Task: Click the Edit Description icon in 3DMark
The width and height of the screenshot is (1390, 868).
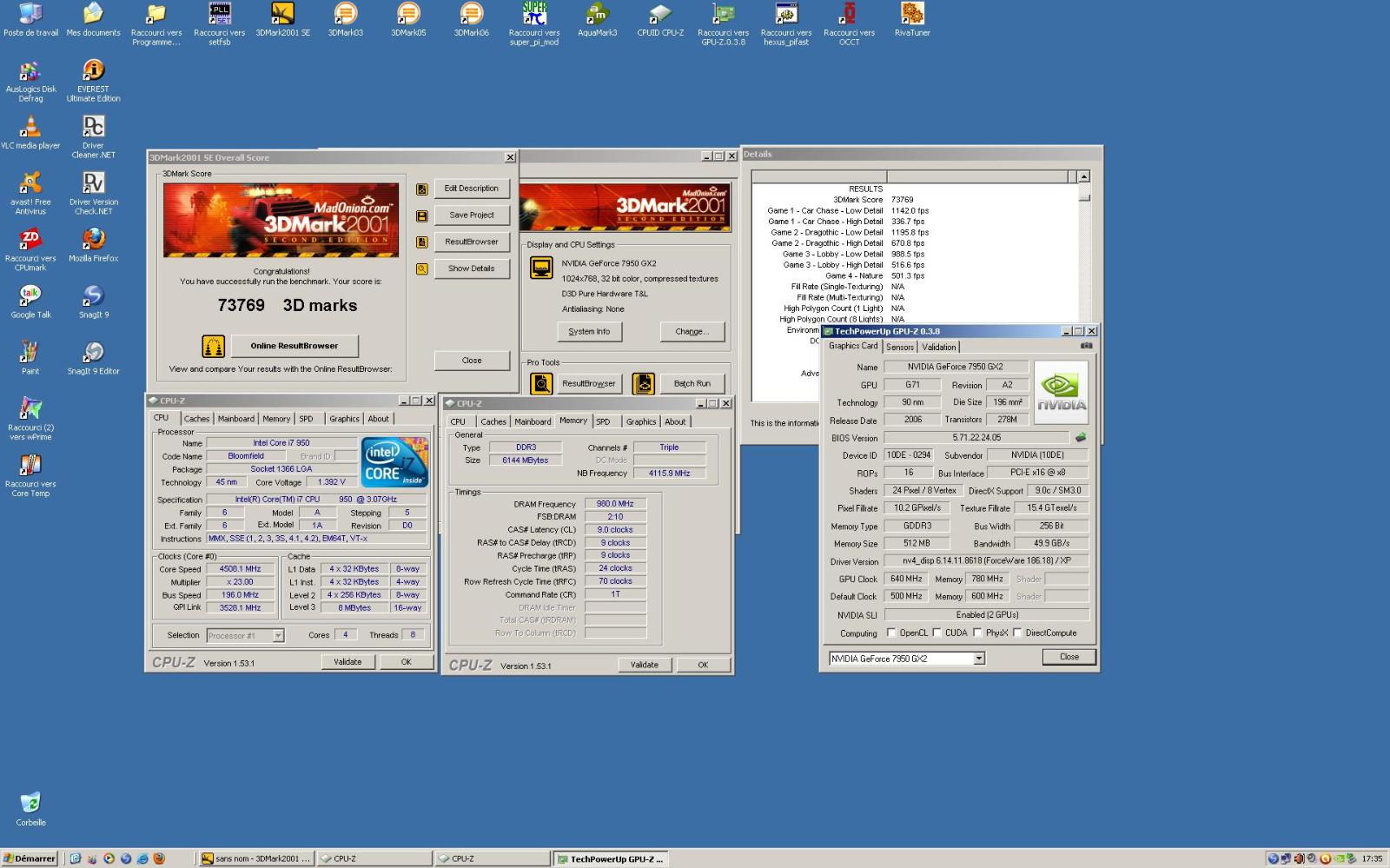Action: [x=422, y=189]
